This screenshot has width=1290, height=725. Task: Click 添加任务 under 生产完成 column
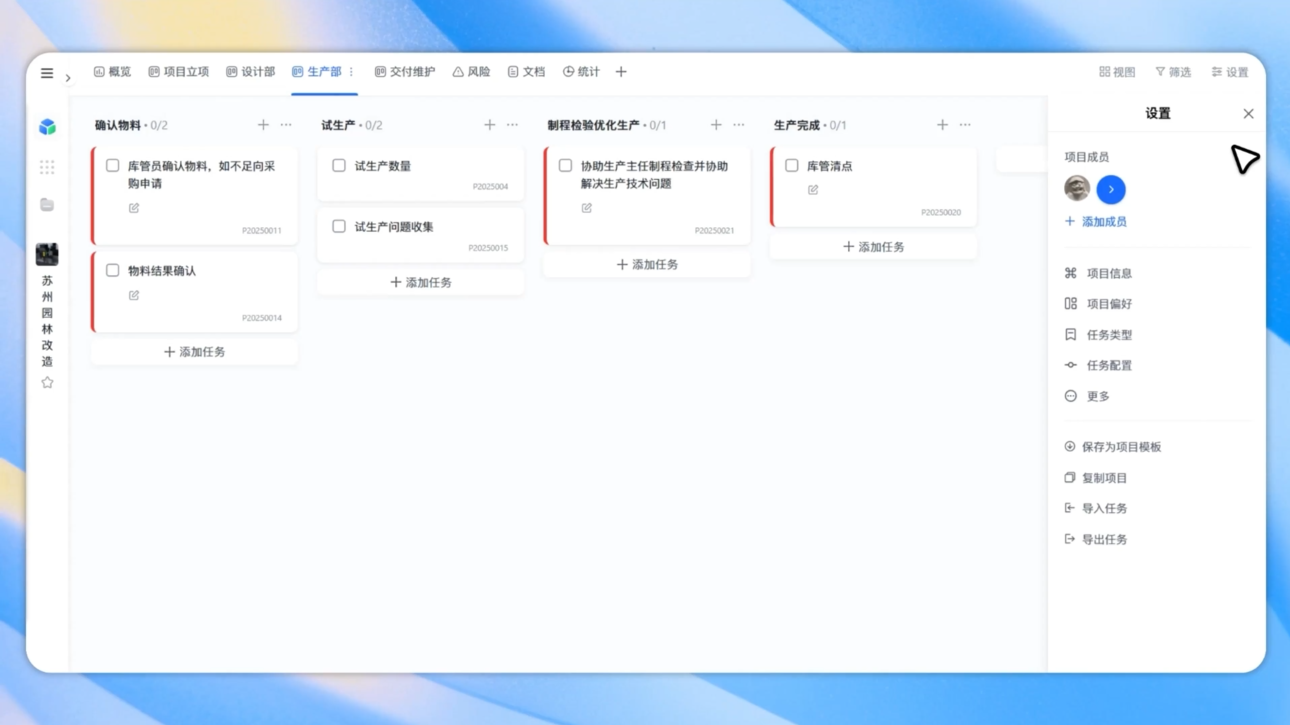click(x=873, y=247)
